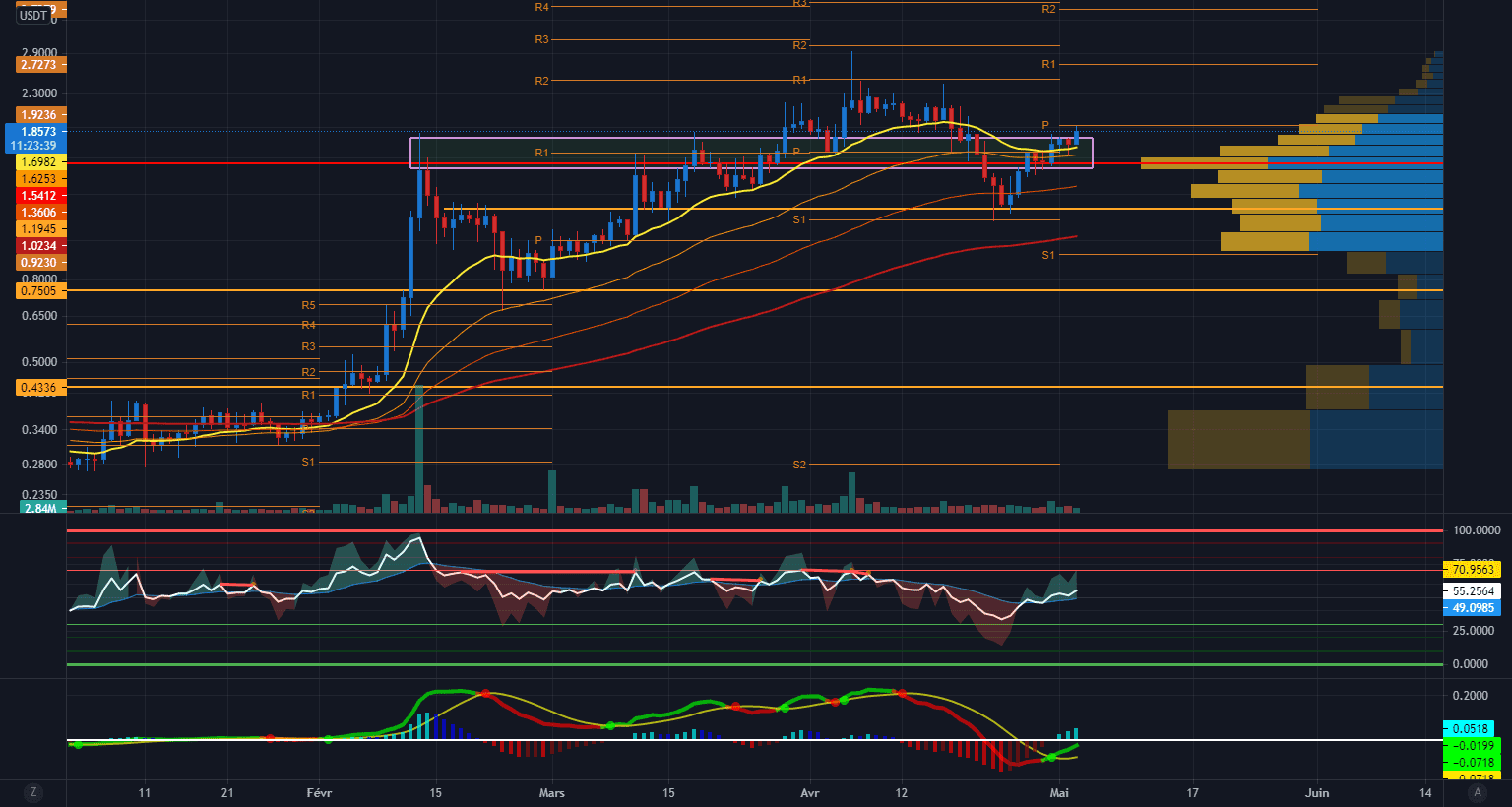This screenshot has height=807, width=1512.
Task: Select the 0.7505 price label
Action: coord(41,291)
